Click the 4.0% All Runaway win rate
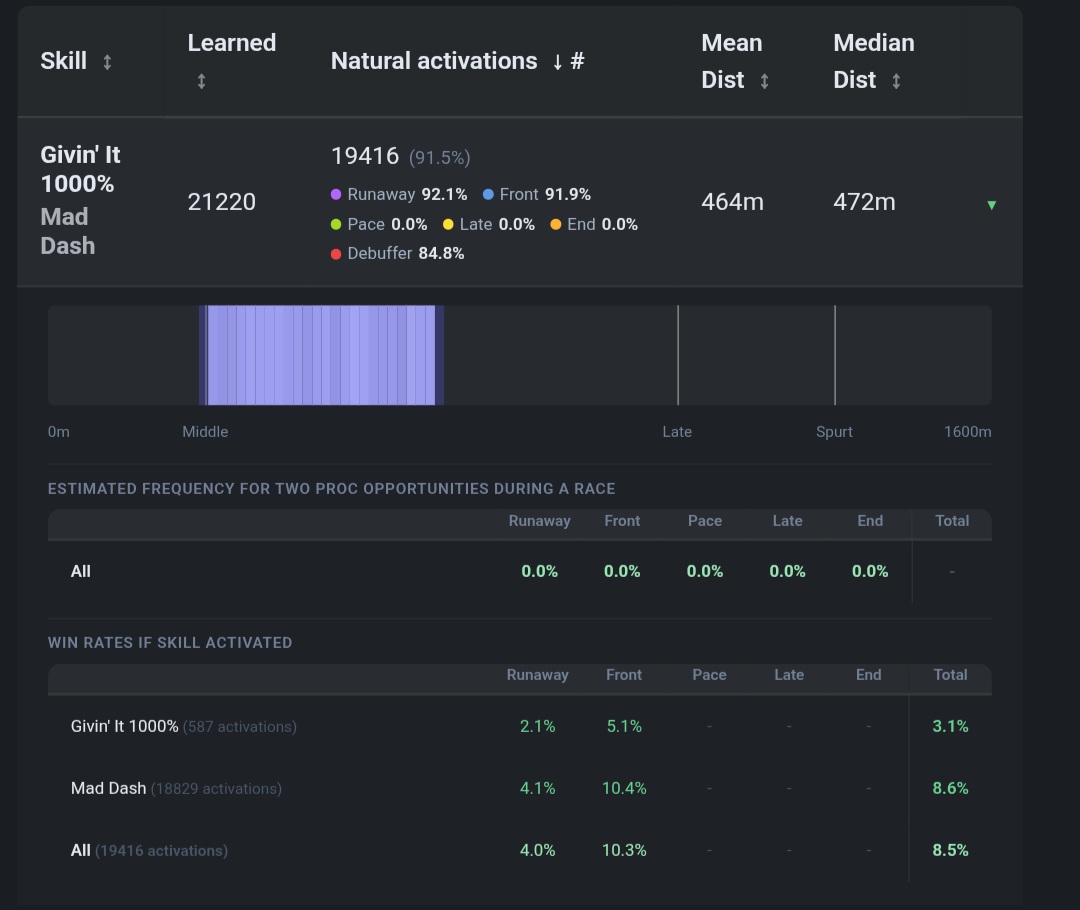The image size is (1080, 910). pyautogui.click(x=537, y=850)
